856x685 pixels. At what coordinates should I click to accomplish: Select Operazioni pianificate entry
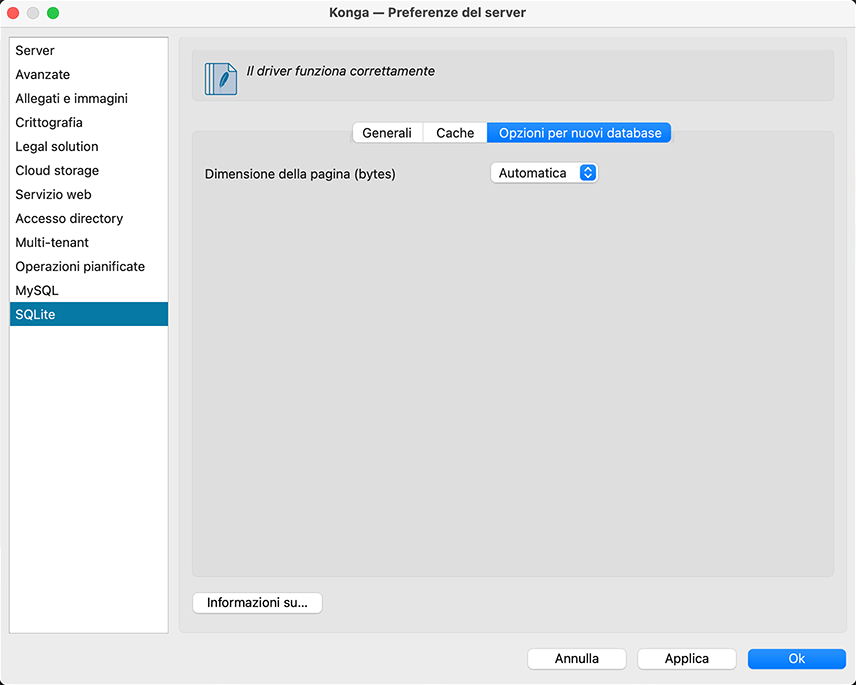(x=80, y=267)
